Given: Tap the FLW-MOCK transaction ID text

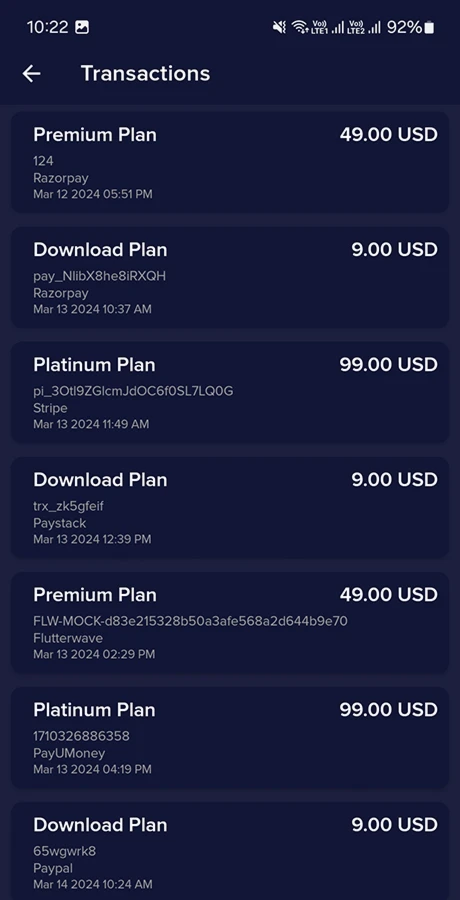Looking at the screenshot, I should click(190, 621).
